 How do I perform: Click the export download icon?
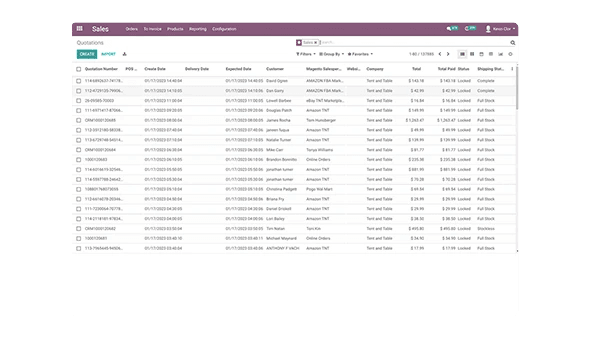point(125,54)
